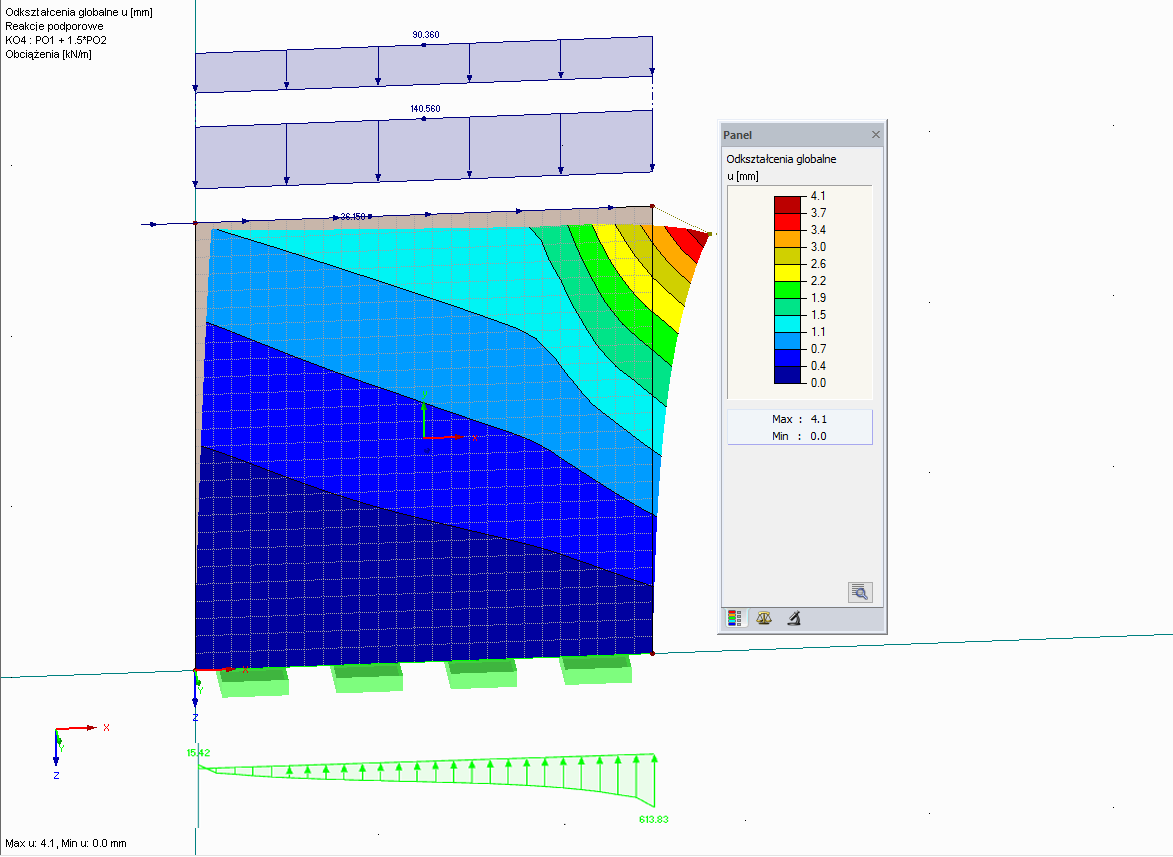Viewport: 1173px width, 857px height.
Task: Click the dark red 4.1 color swatch
Action: click(x=788, y=204)
